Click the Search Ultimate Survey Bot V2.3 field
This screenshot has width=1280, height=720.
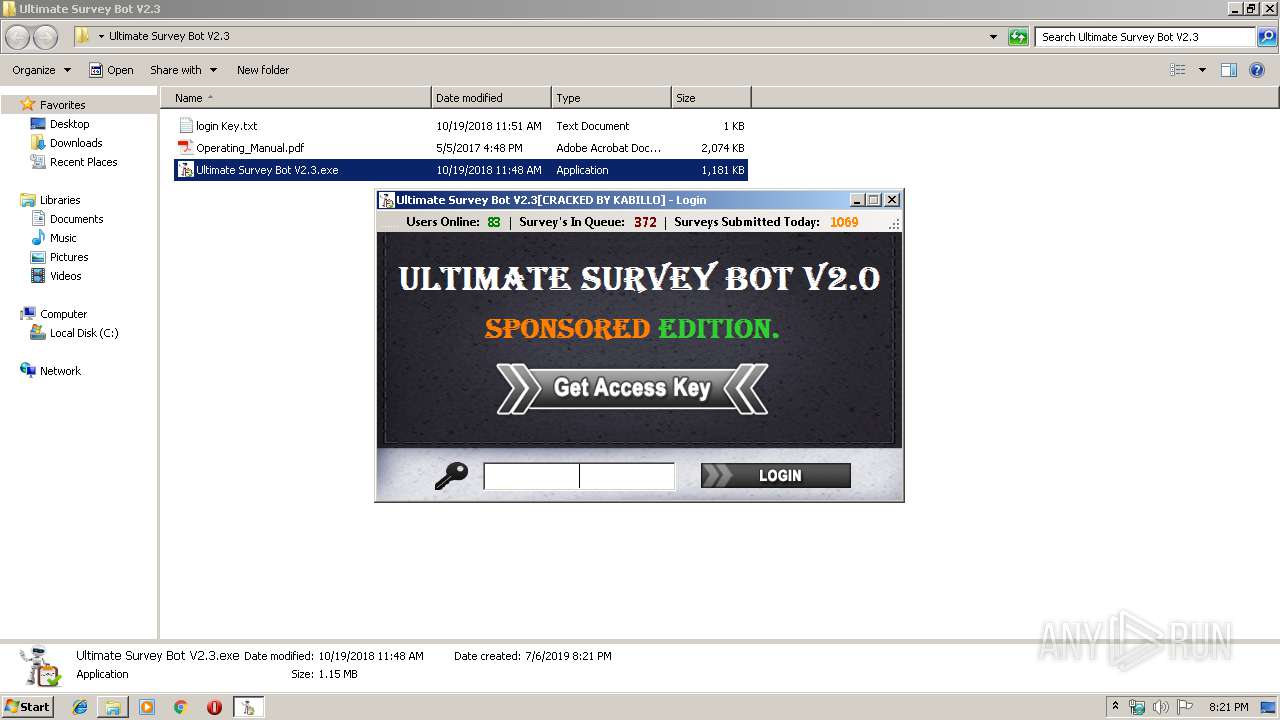click(1145, 37)
